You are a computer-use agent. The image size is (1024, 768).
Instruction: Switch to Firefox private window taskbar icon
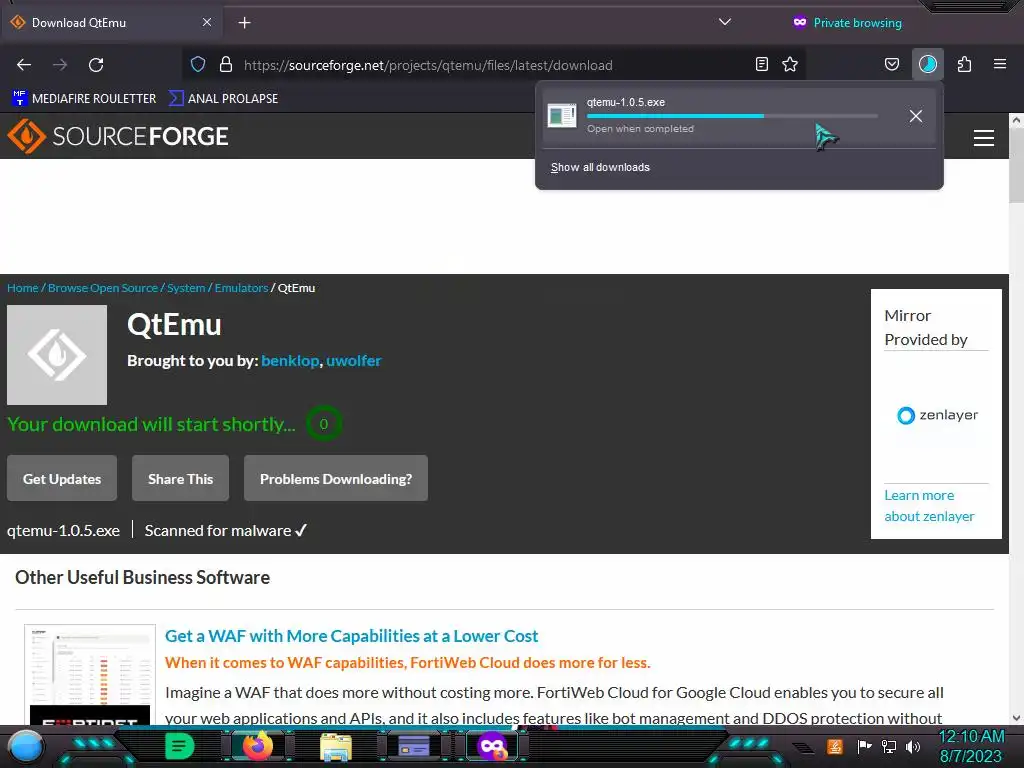pyautogui.click(x=492, y=746)
